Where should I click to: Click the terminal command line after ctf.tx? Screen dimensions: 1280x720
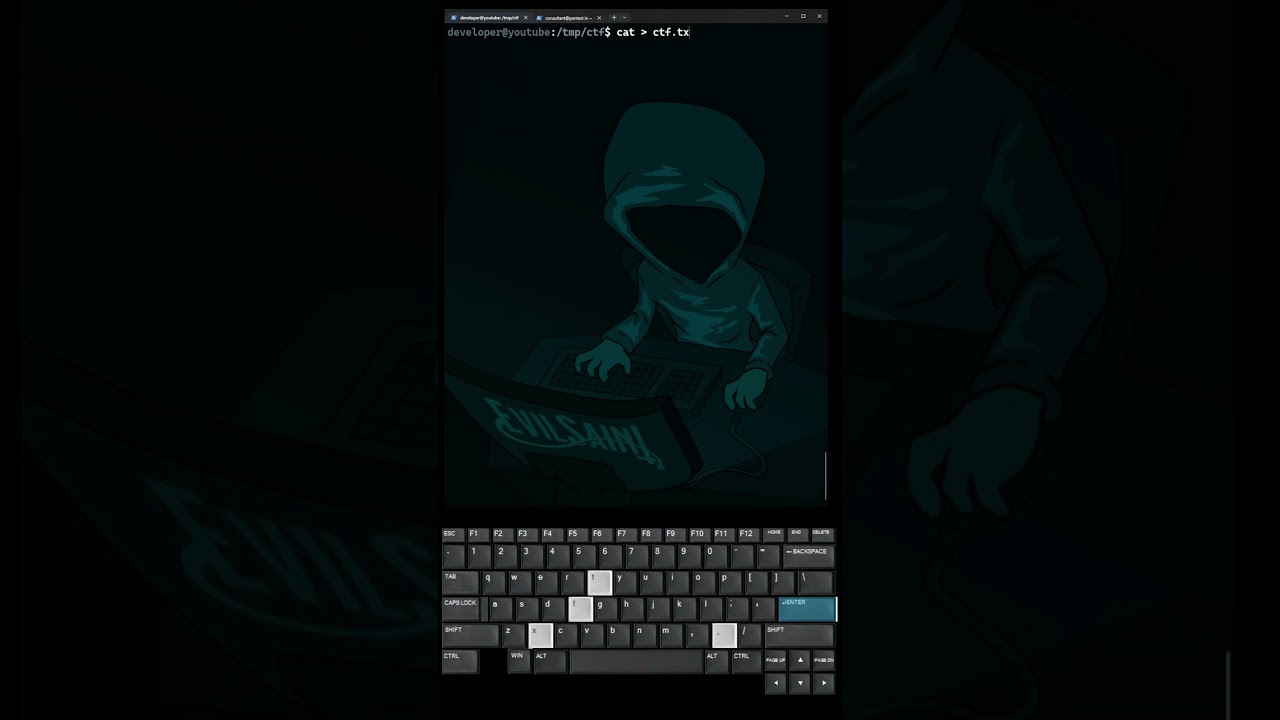point(691,33)
